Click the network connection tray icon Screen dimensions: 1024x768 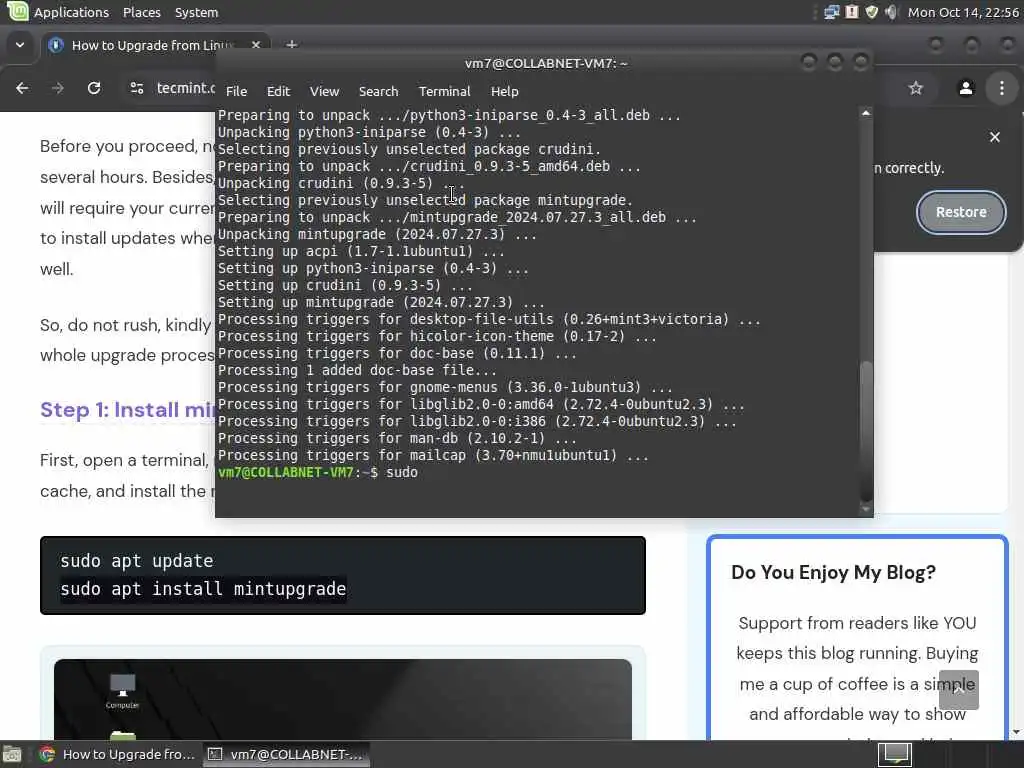point(831,12)
